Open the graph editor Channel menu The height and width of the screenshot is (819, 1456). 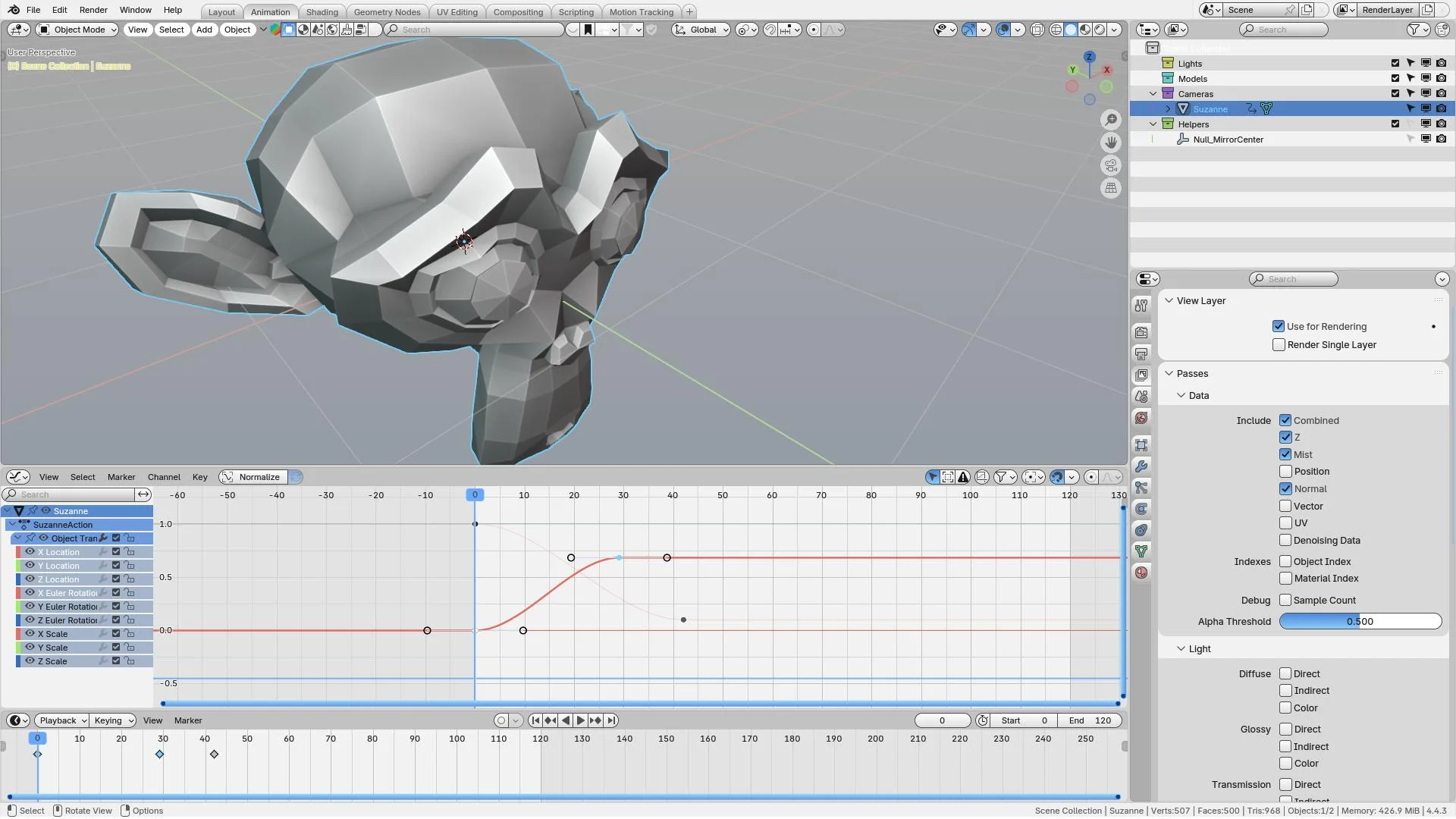(164, 477)
